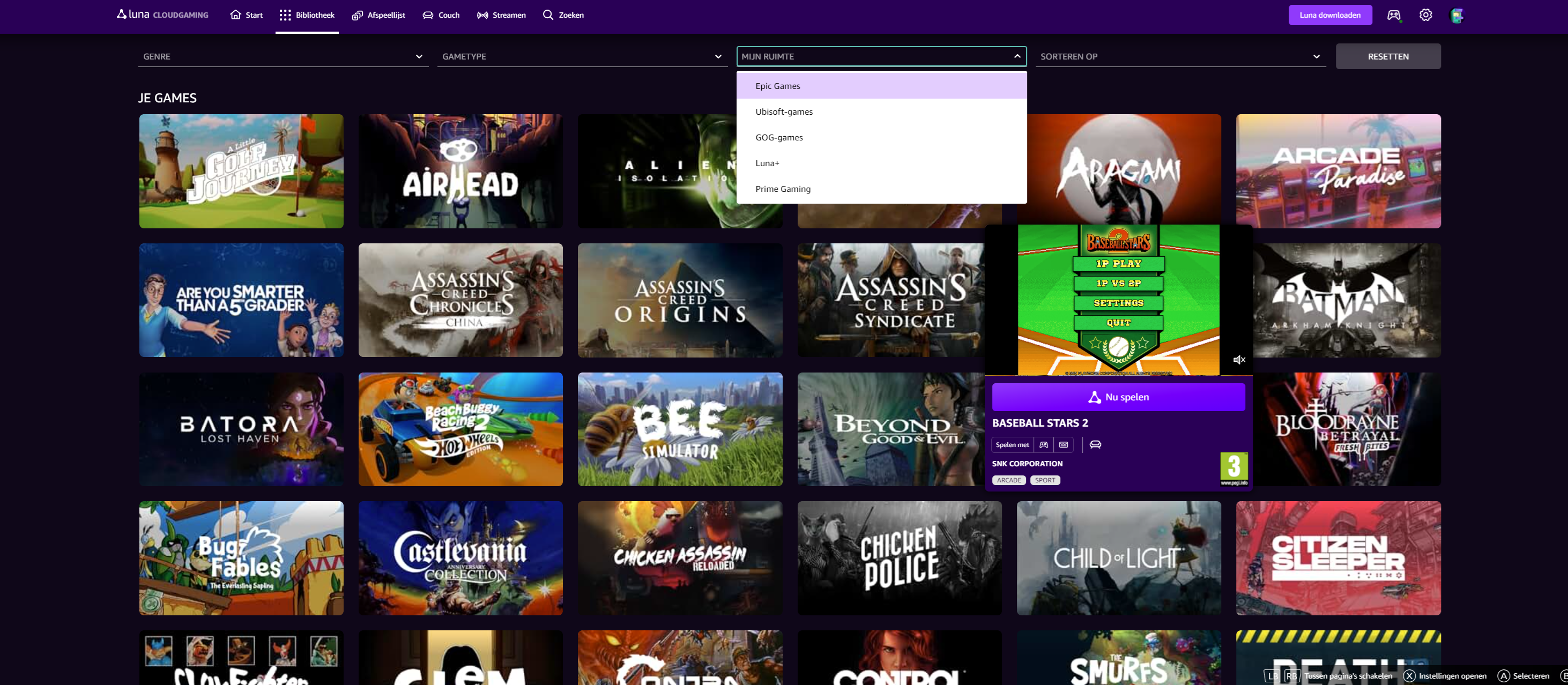
Task: Select GOG-games from the dropdown
Action: pyautogui.click(x=881, y=137)
